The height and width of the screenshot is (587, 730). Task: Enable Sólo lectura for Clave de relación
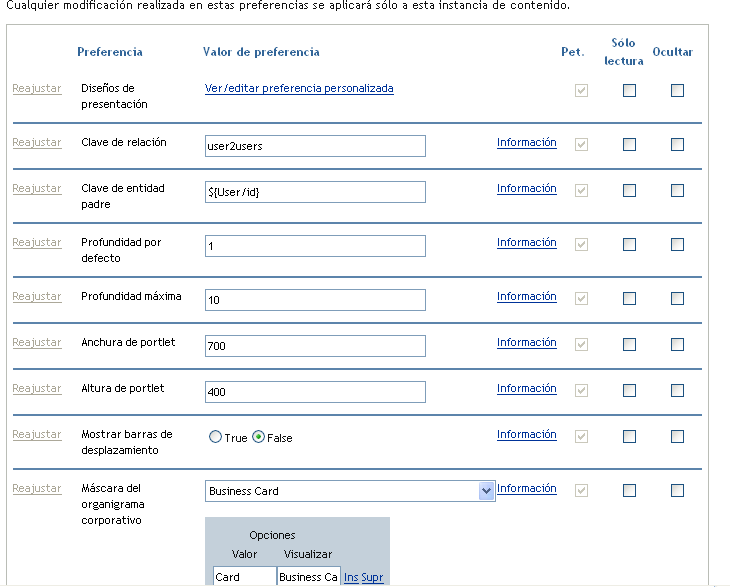click(x=629, y=144)
